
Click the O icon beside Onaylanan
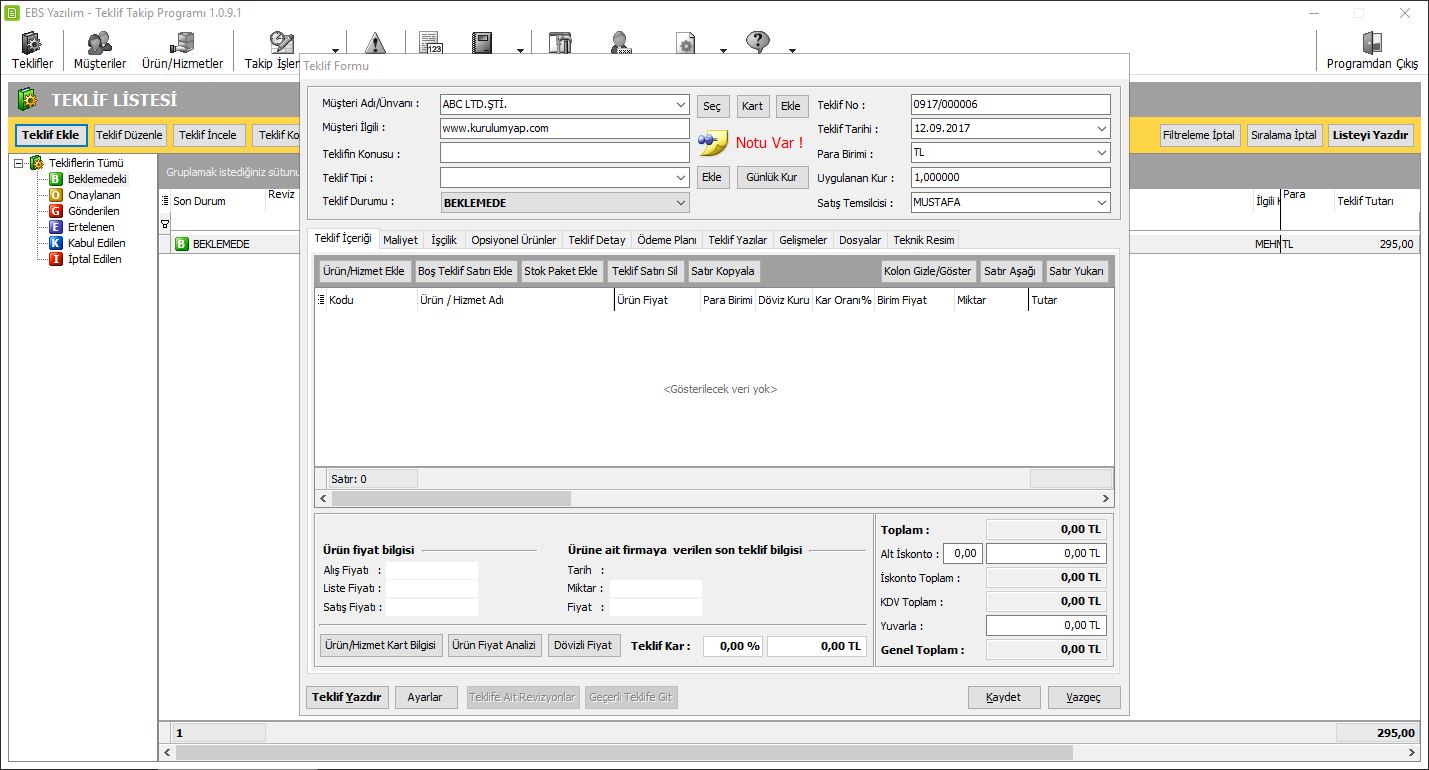point(57,195)
